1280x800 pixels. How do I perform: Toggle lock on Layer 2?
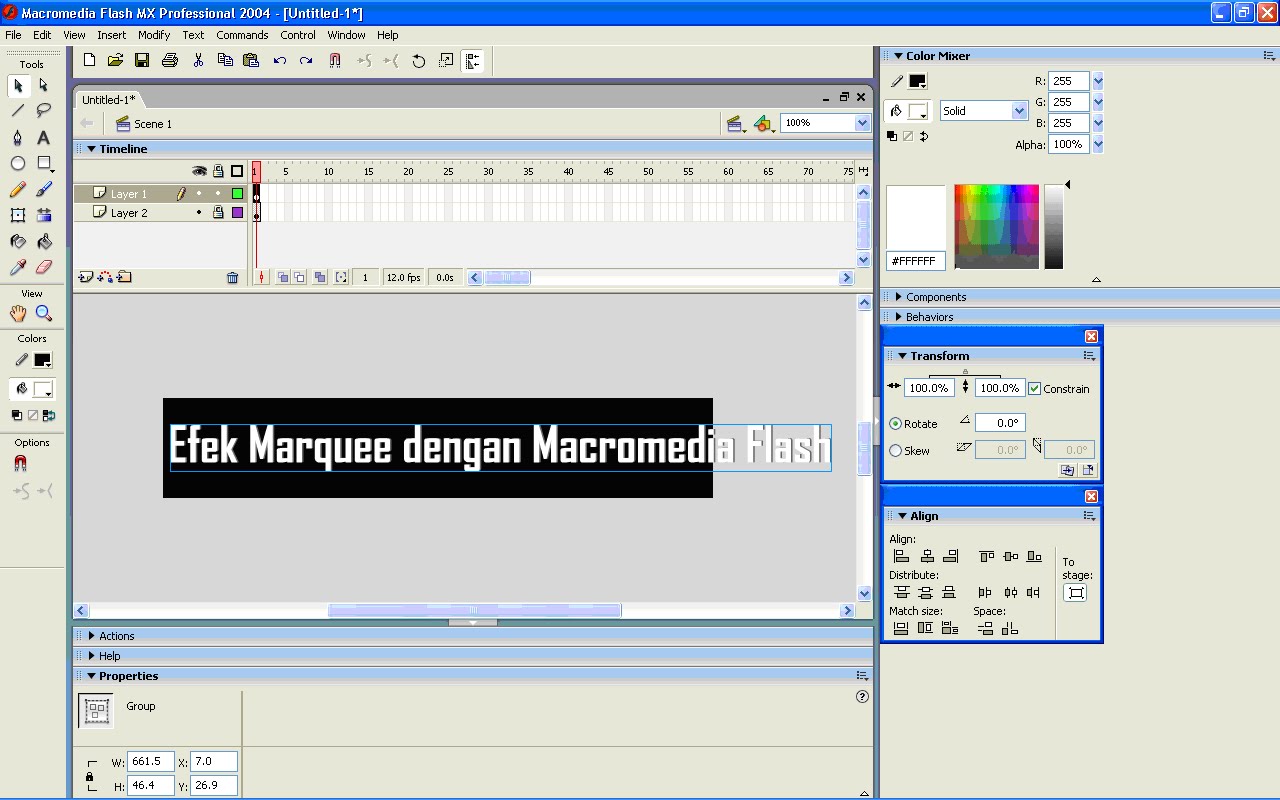(x=218, y=213)
